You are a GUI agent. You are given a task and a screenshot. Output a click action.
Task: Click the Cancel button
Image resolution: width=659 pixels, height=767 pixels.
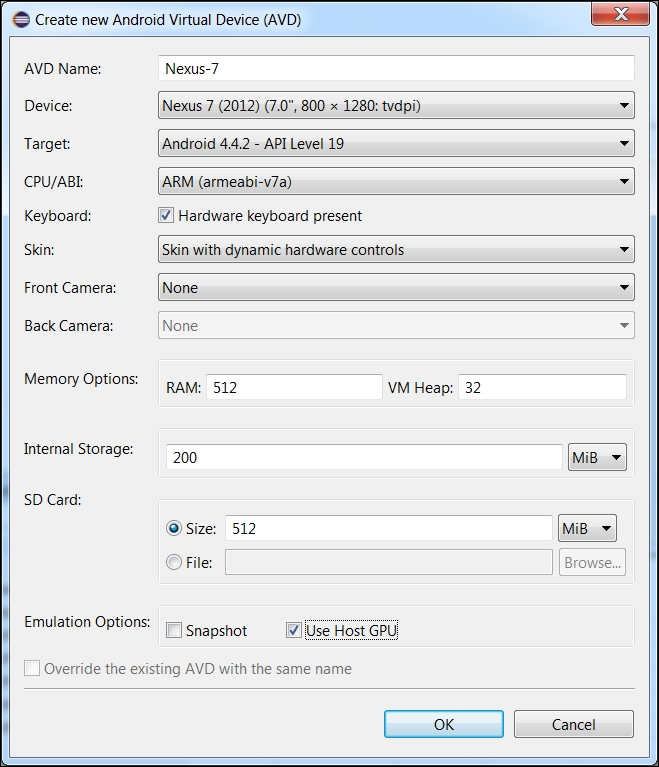coord(574,724)
